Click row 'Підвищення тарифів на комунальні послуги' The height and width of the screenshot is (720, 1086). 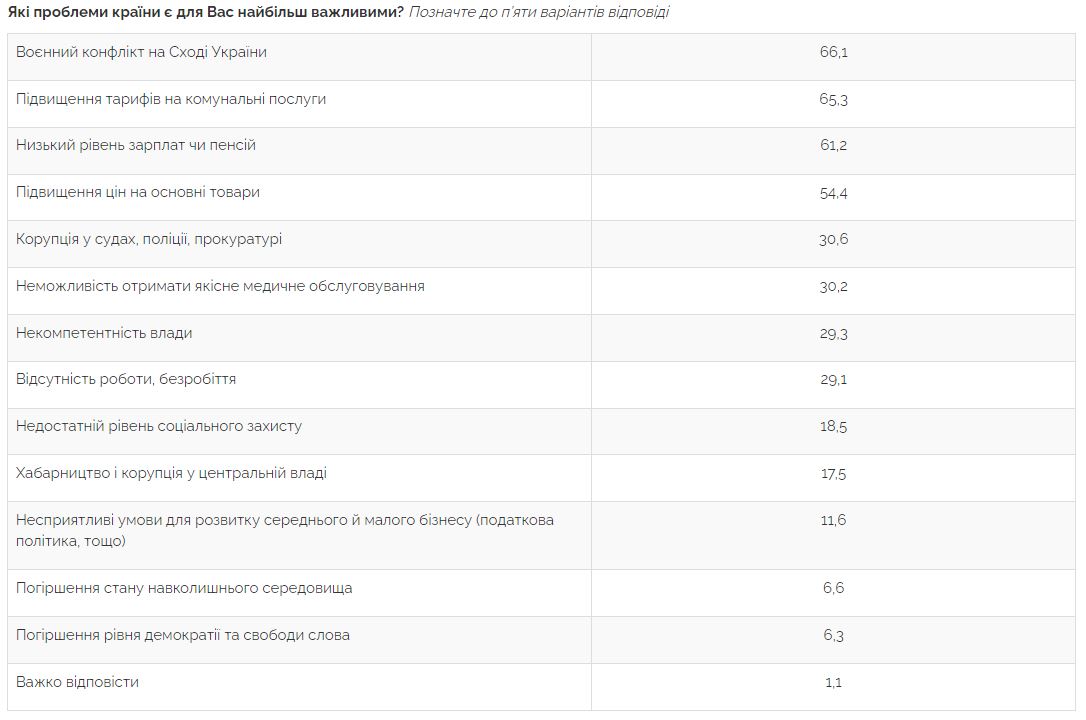coord(171,99)
